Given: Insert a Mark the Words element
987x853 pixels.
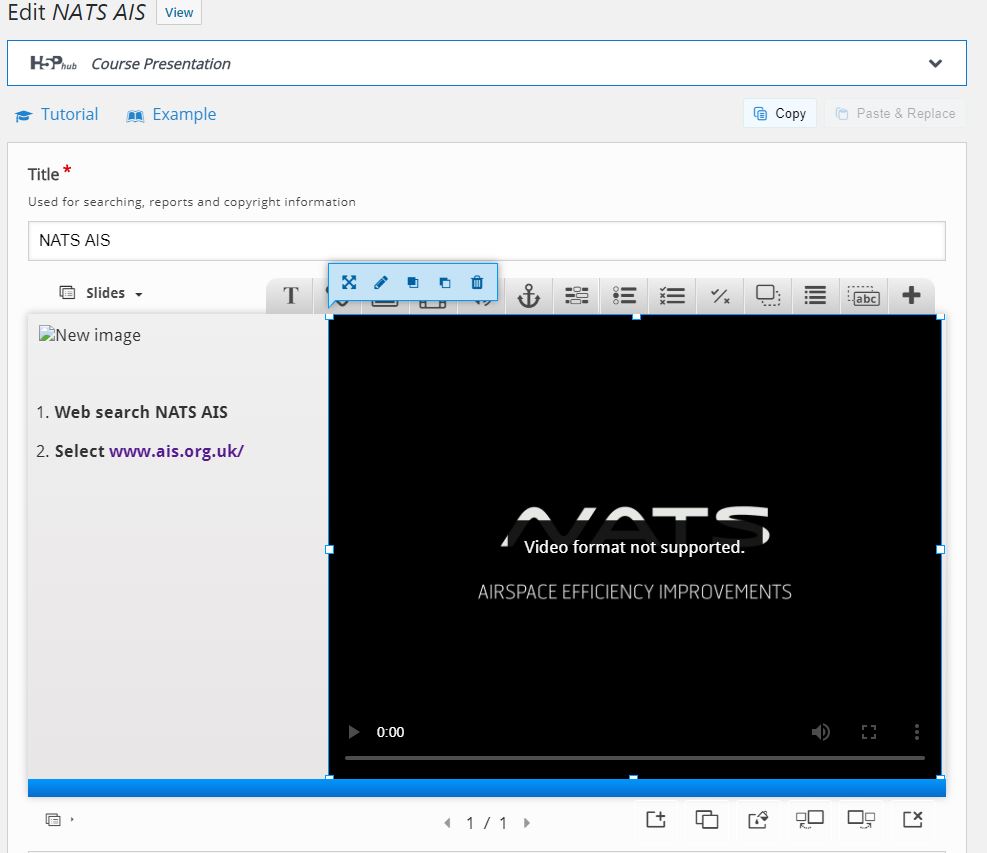Looking at the screenshot, I should (863, 295).
